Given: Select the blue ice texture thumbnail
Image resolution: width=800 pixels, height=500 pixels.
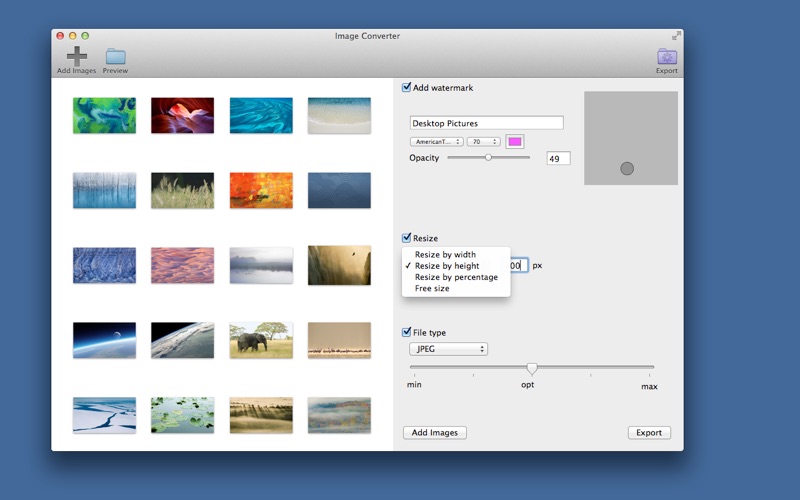Looking at the screenshot, I should pos(105,265).
